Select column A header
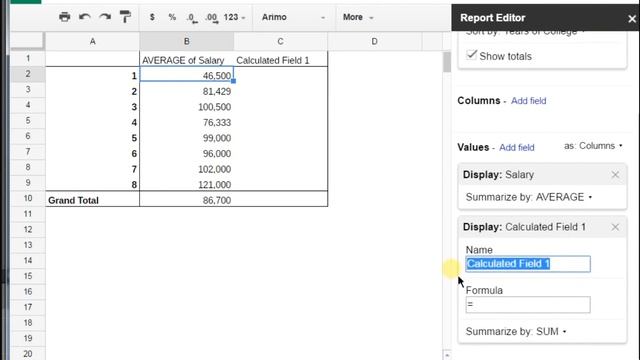The image size is (640, 360). coord(93,41)
